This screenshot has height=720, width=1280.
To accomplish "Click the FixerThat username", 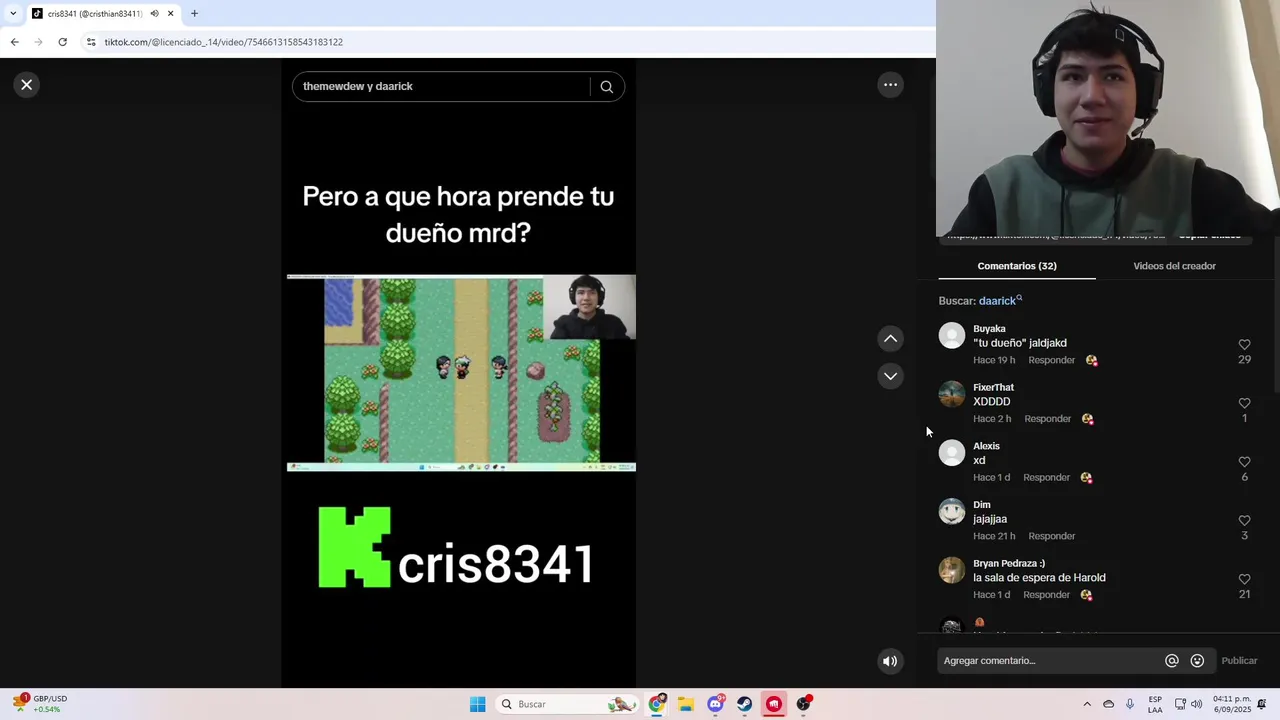I will pyautogui.click(x=993, y=388).
